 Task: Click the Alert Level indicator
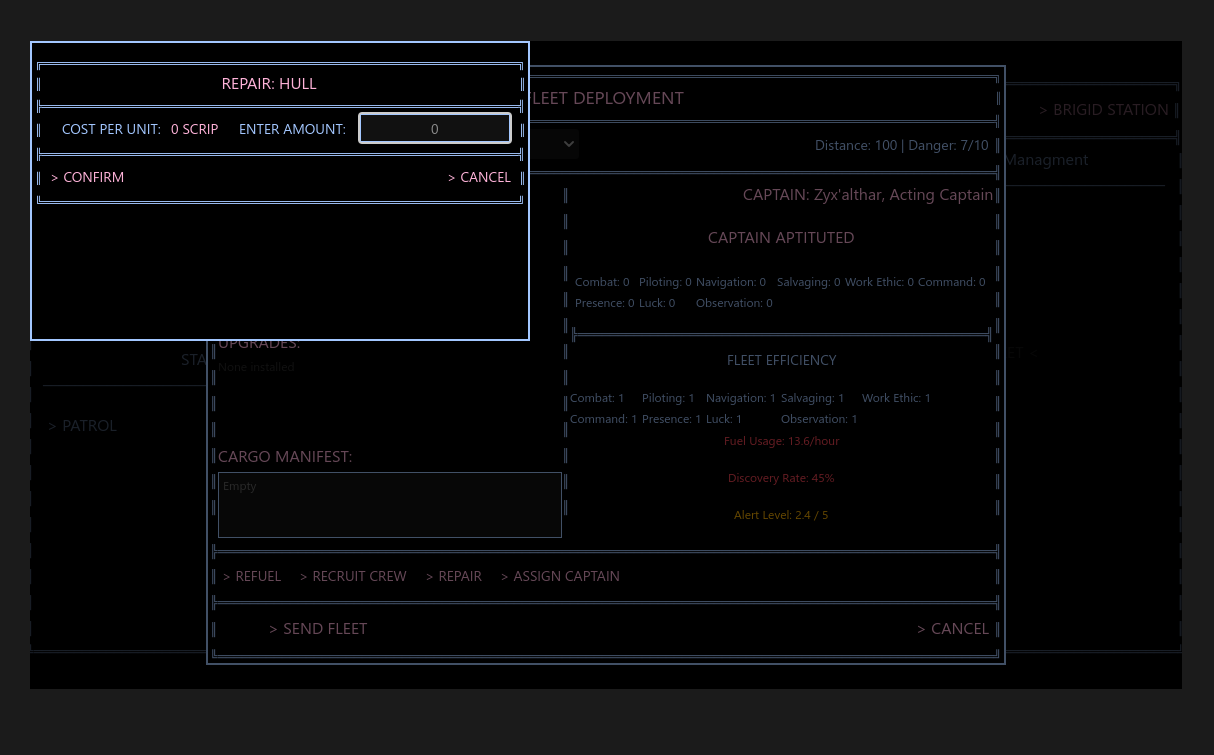pyautogui.click(x=781, y=515)
